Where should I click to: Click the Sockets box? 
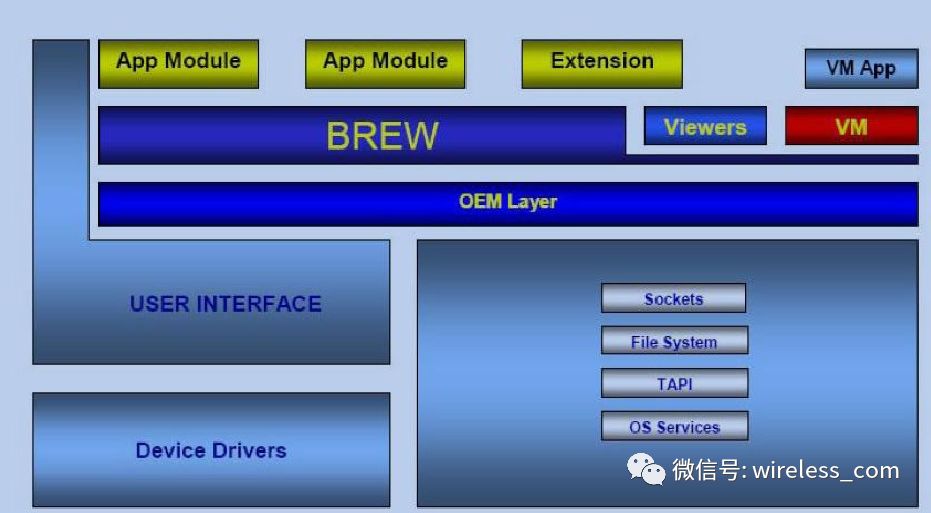tap(674, 298)
